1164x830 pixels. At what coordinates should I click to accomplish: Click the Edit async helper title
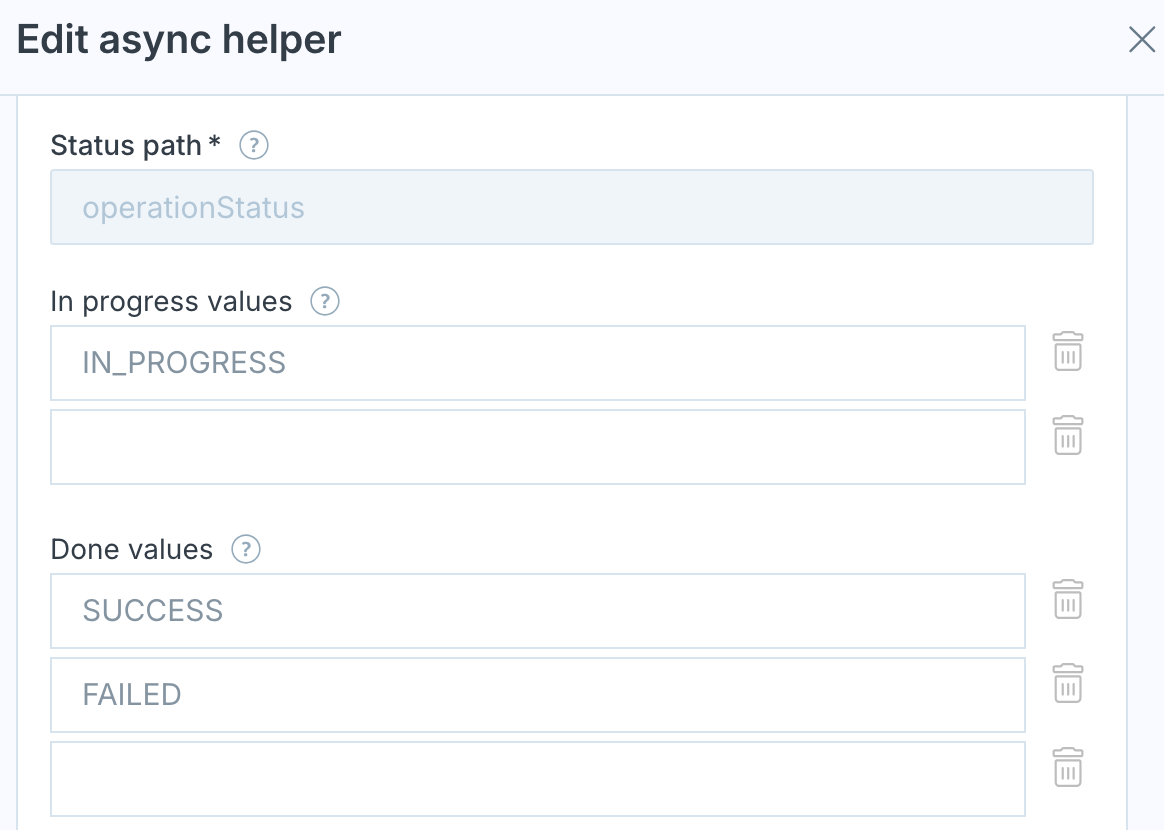[x=179, y=39]
